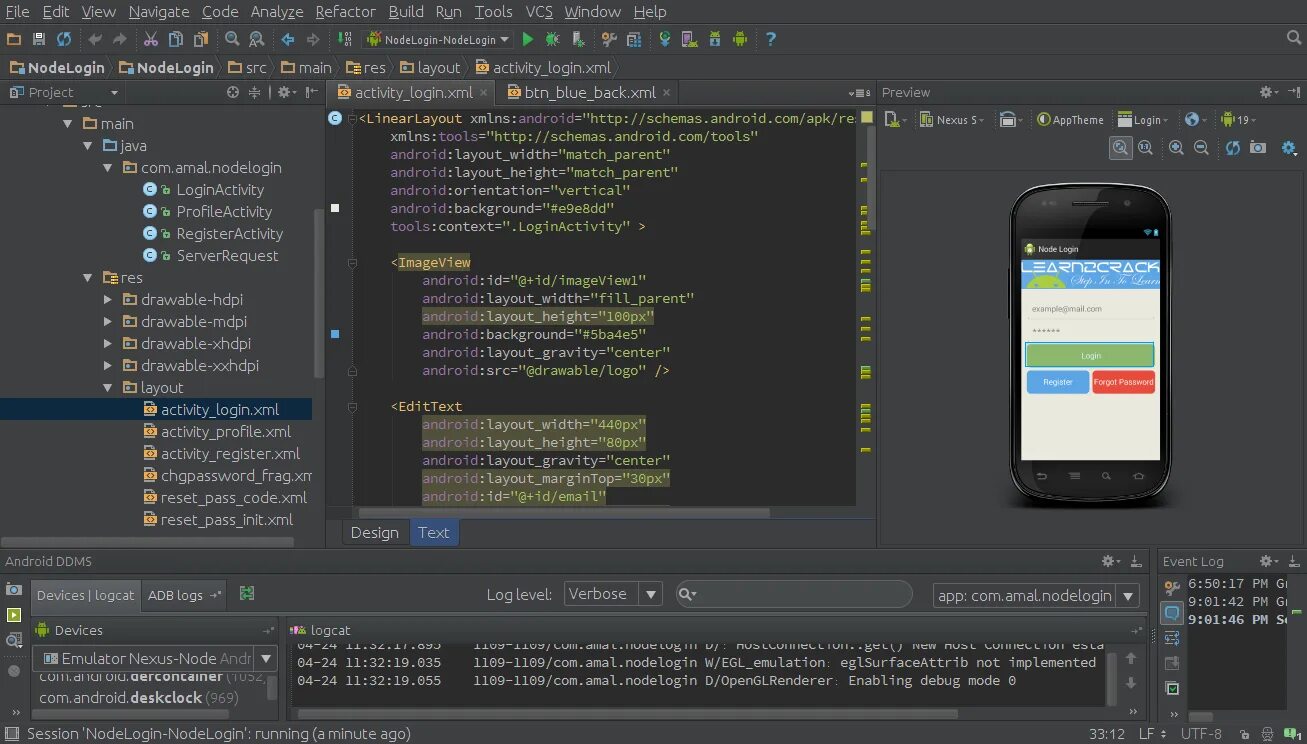The height and width of the screenshot is (744, 1307).
Task: Start debugging with the green bug icon
Action: pyautogui.click(x=552, y=39)
